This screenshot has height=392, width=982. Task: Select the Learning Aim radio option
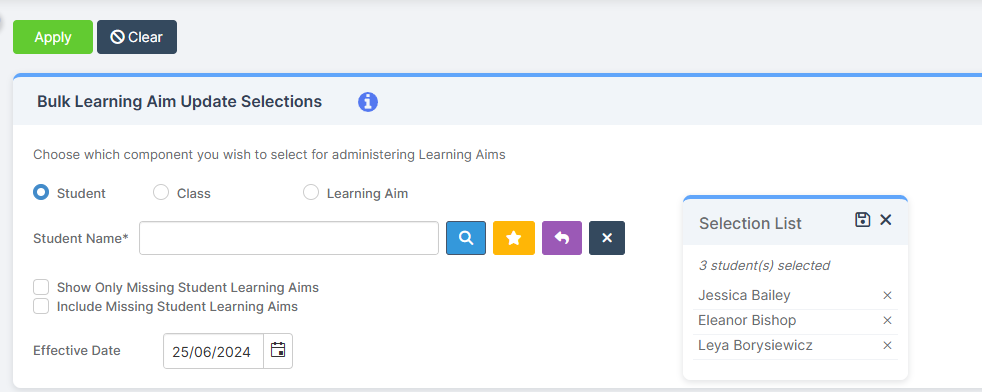[311, 192]
